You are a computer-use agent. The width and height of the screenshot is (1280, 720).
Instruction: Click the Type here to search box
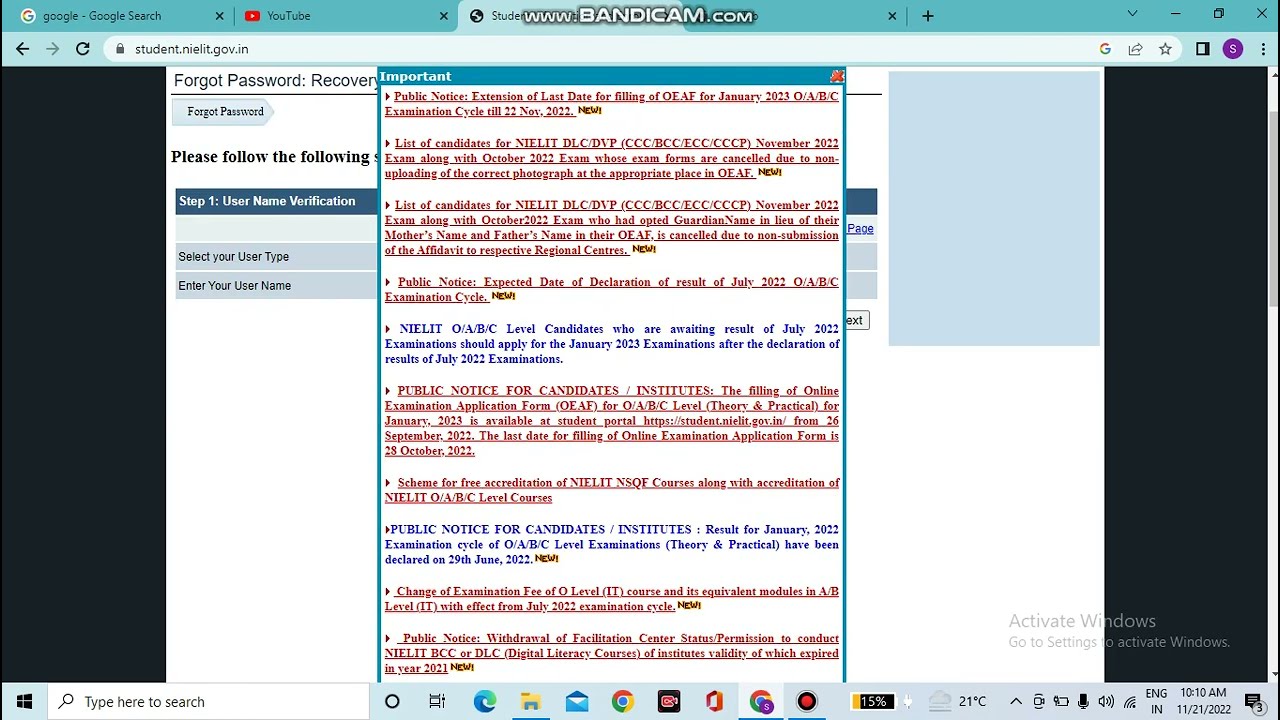[x=209, y=702]
